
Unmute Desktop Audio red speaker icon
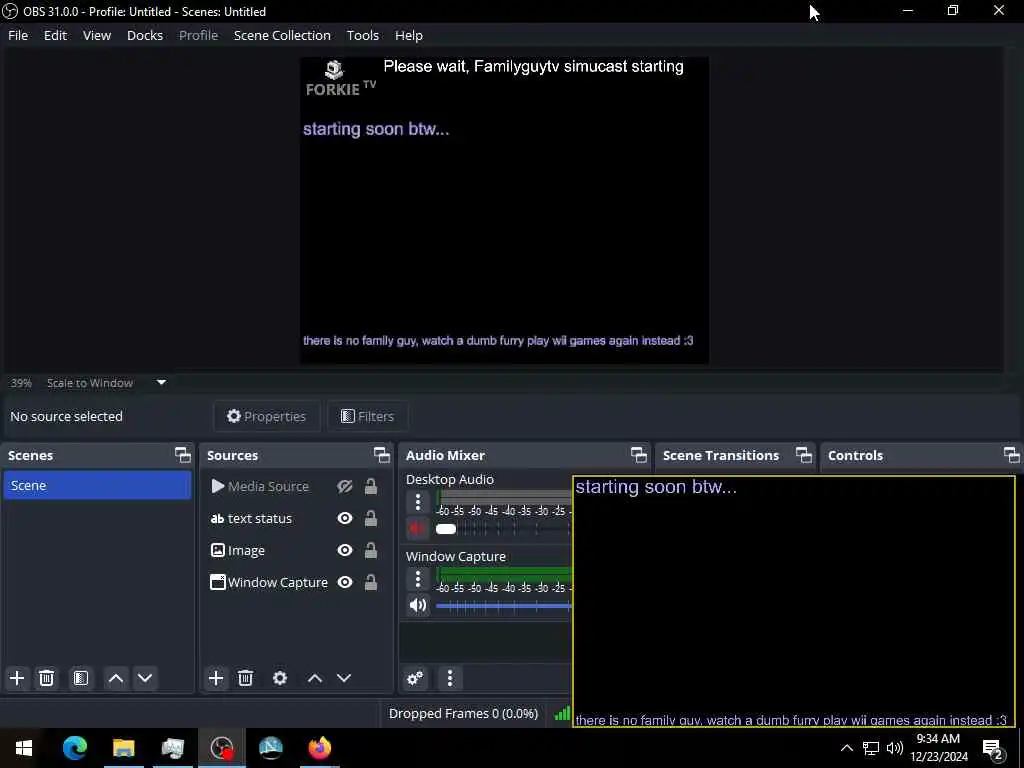418,528
